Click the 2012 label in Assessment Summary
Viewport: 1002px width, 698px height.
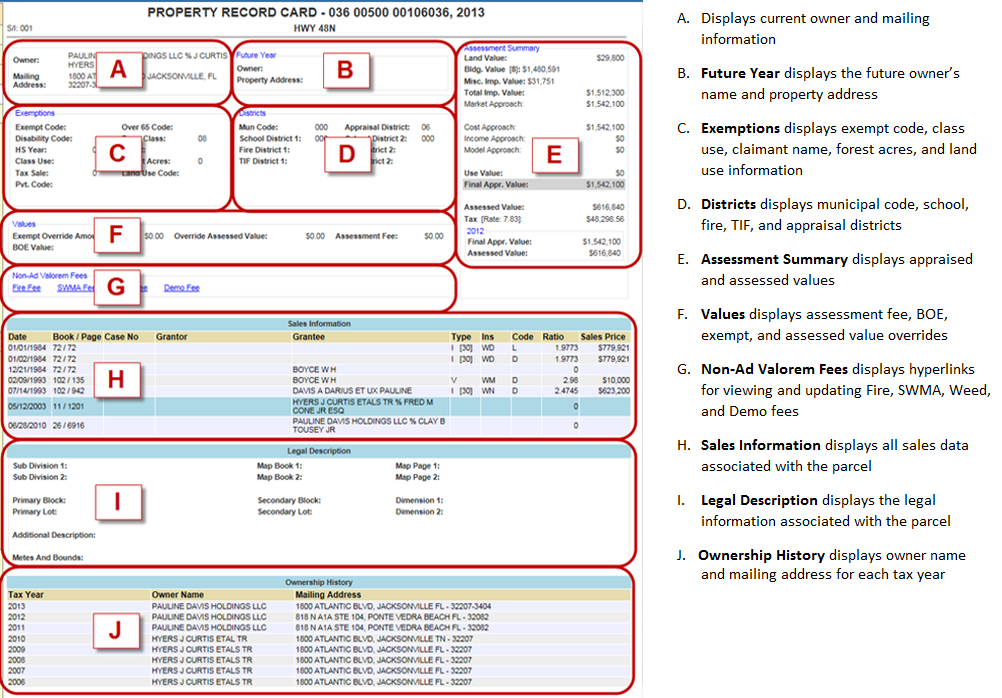pos(475,231)
